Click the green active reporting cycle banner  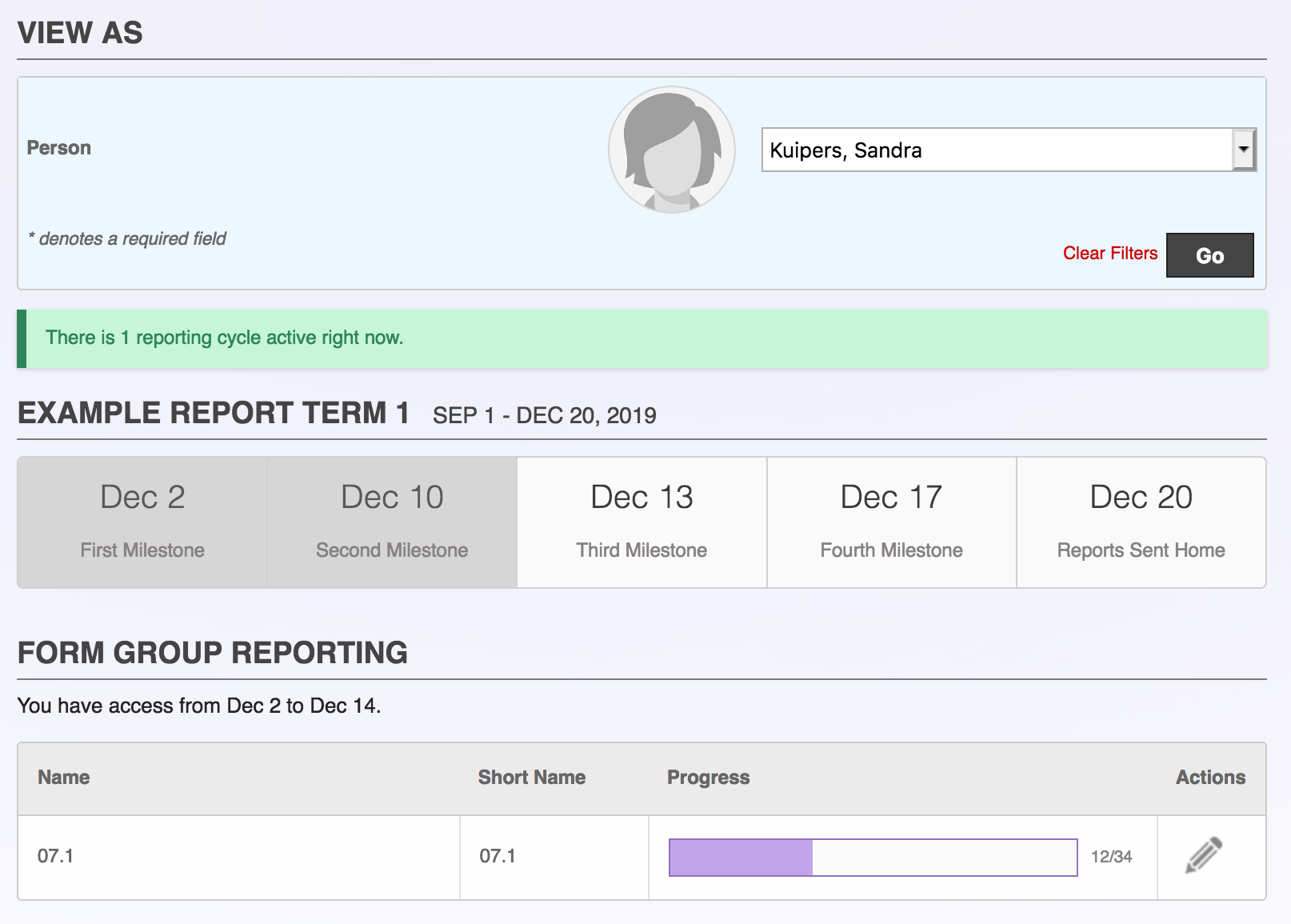(x=642, y=338)
